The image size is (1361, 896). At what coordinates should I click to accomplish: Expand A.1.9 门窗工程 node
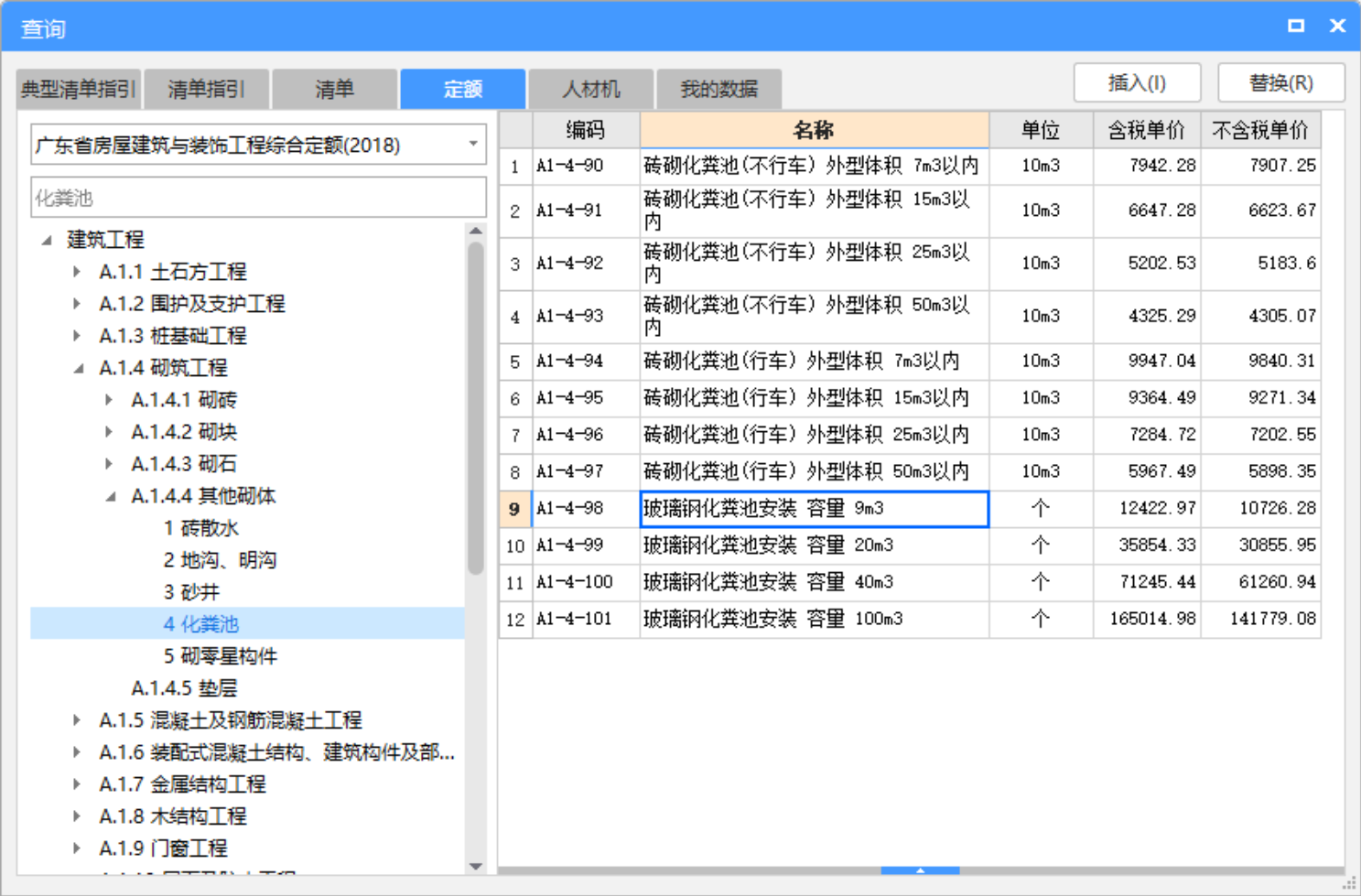pos(77,848)
